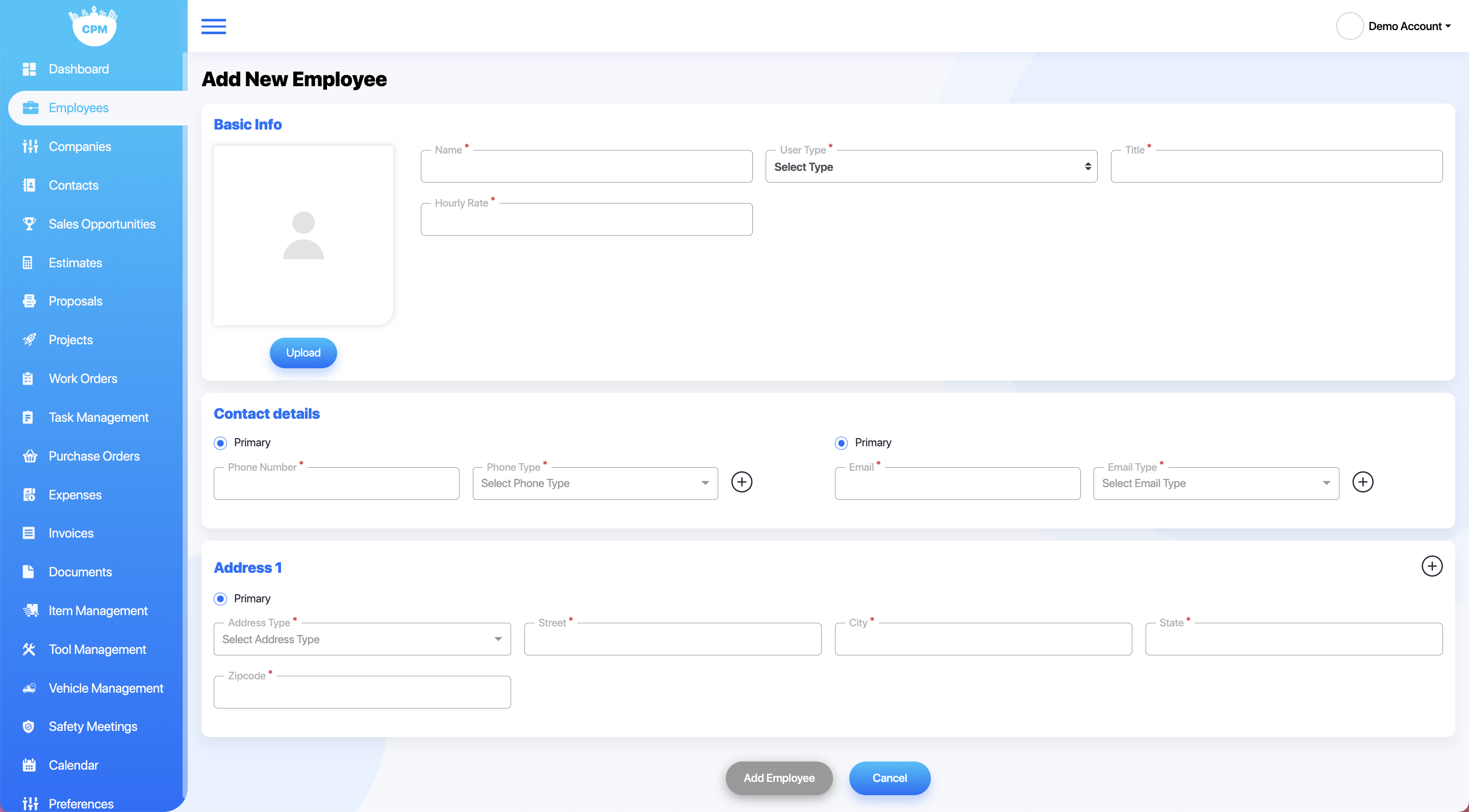The width and height of the screenshot is (1469, 812).
Task: Click the Email input field
Action: (x=957, y=484)
